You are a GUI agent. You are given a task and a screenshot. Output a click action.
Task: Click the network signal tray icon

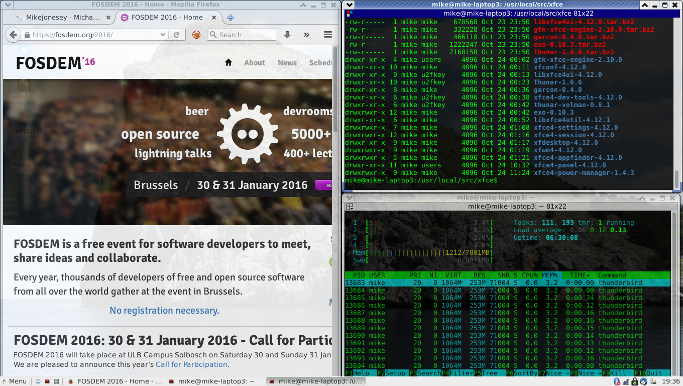(626, 382)
